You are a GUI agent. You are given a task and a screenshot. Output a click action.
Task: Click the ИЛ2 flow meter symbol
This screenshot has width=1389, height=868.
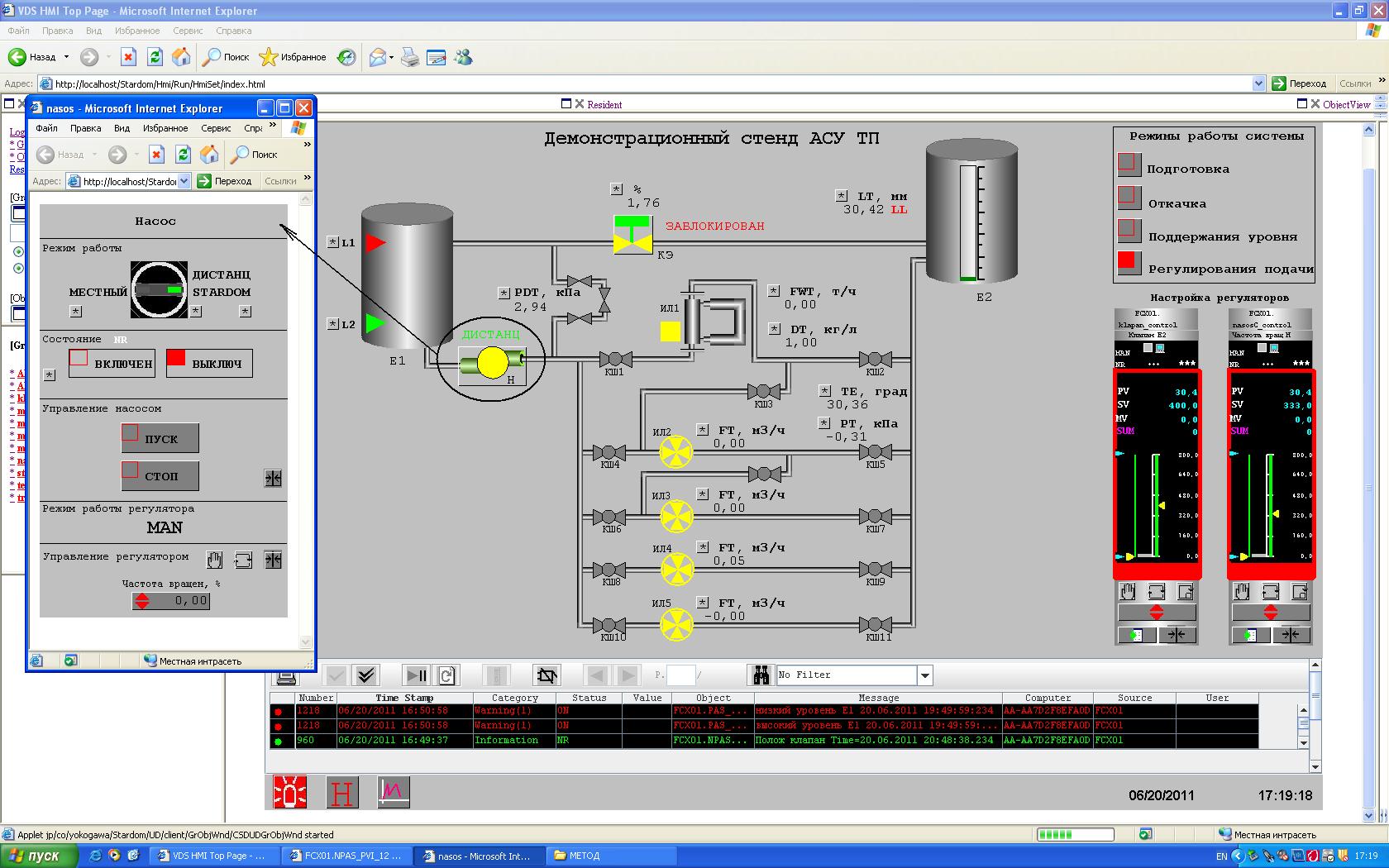[676, 452]
